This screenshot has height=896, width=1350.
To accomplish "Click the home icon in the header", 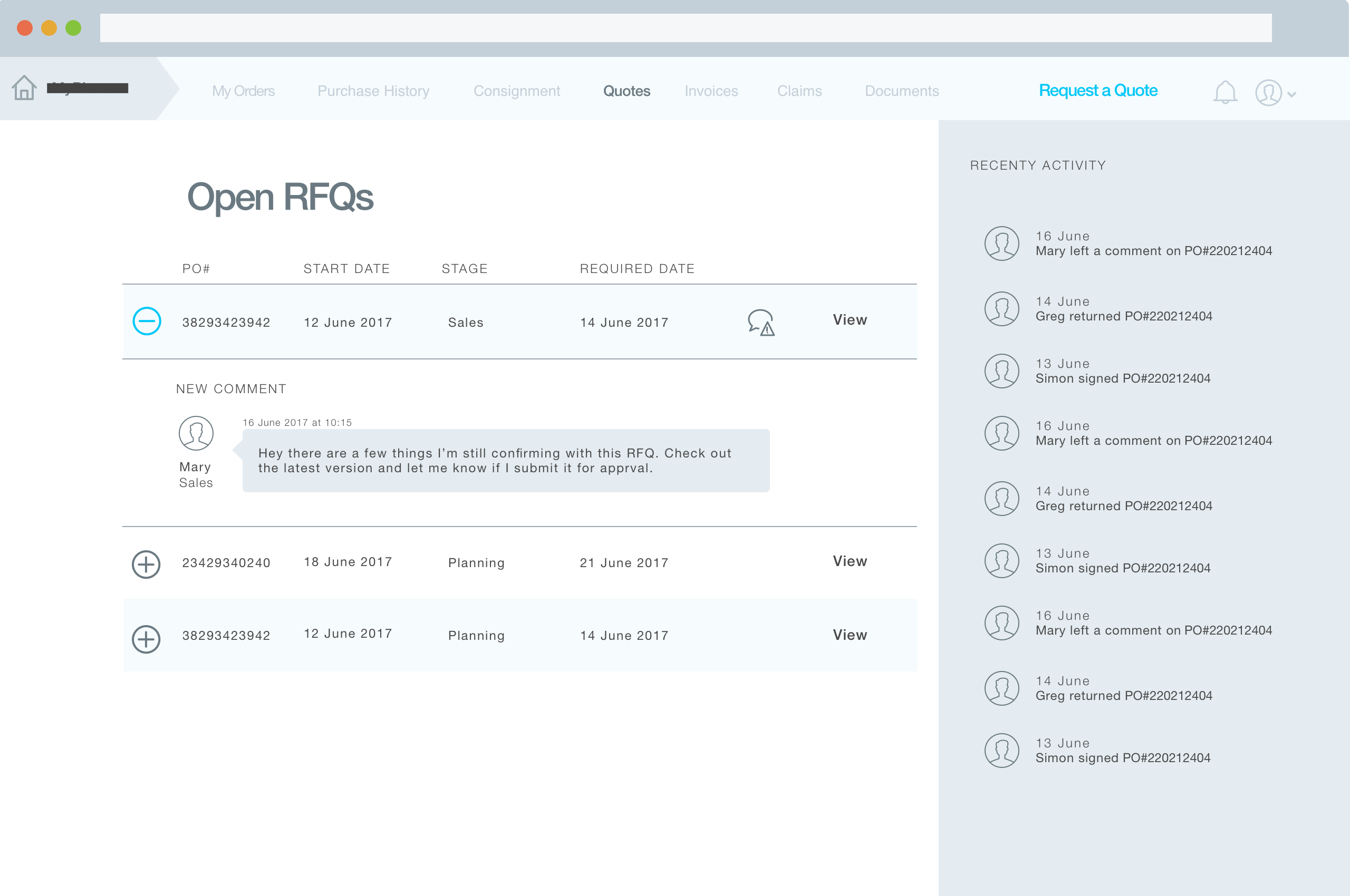I will click(24, 88).
